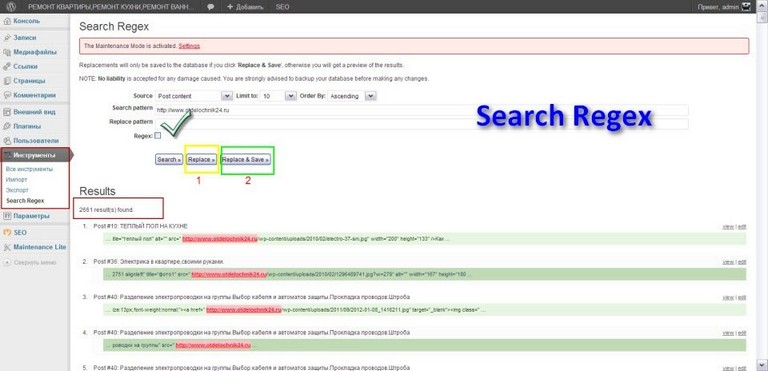Open the Внешний вид appearance icon
Viewport: 768px width, 371px height.
7,112
